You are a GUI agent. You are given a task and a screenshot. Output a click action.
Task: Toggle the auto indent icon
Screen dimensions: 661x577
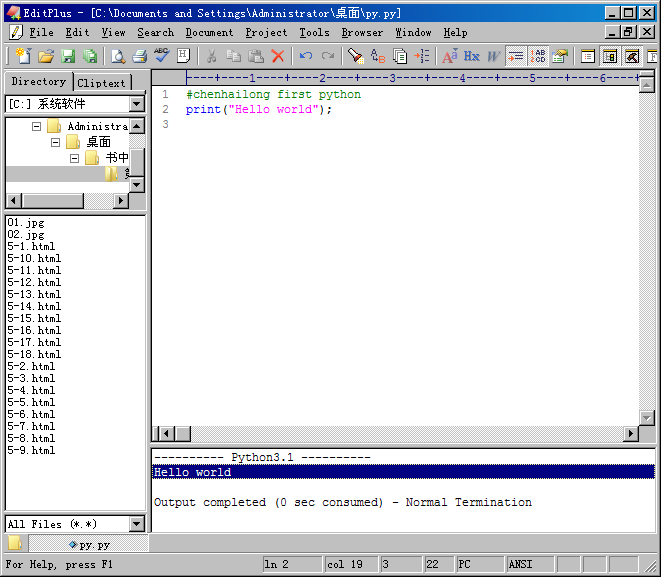coord(516,56)
